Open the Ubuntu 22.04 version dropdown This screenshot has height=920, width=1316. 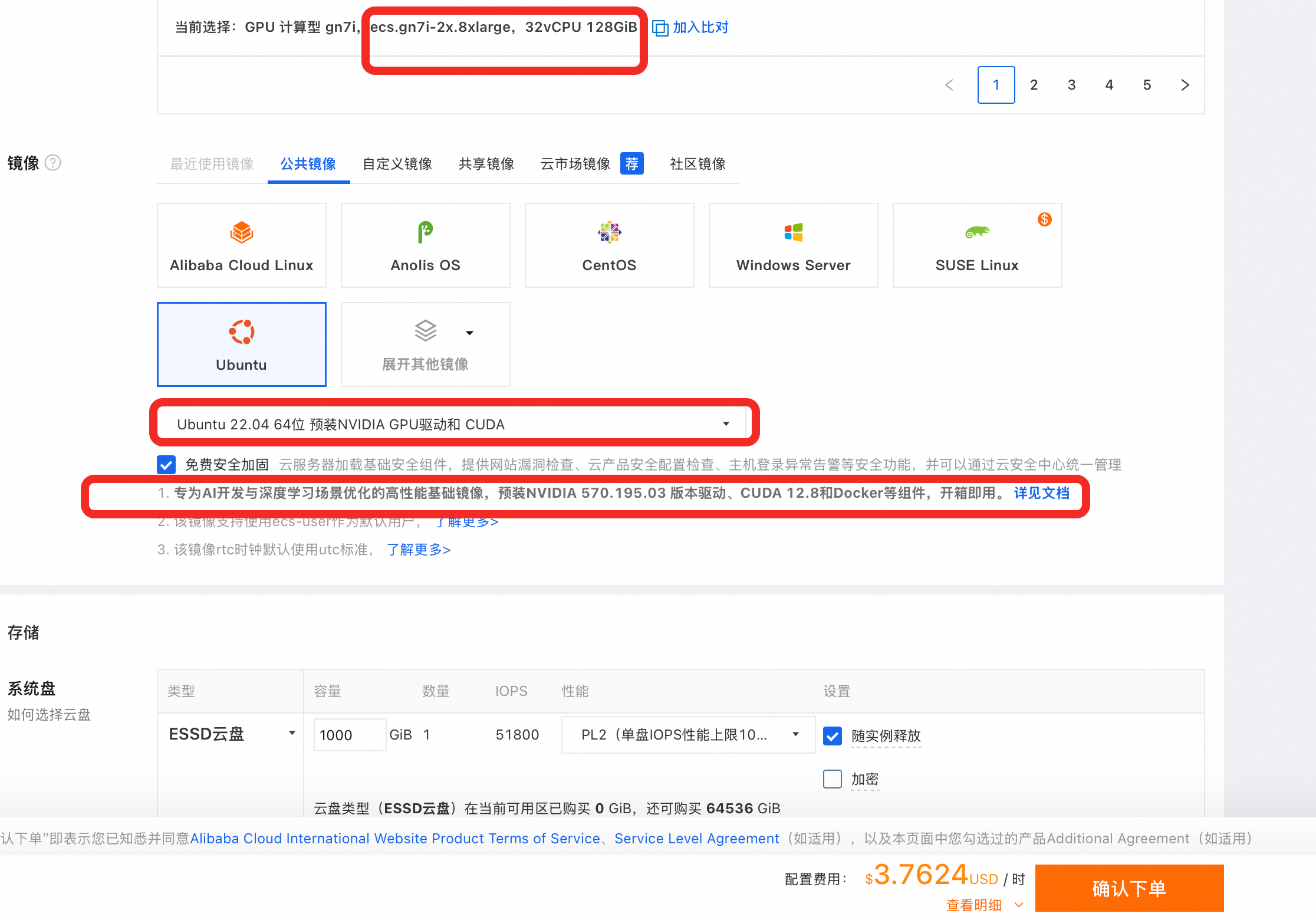(453, 424)
